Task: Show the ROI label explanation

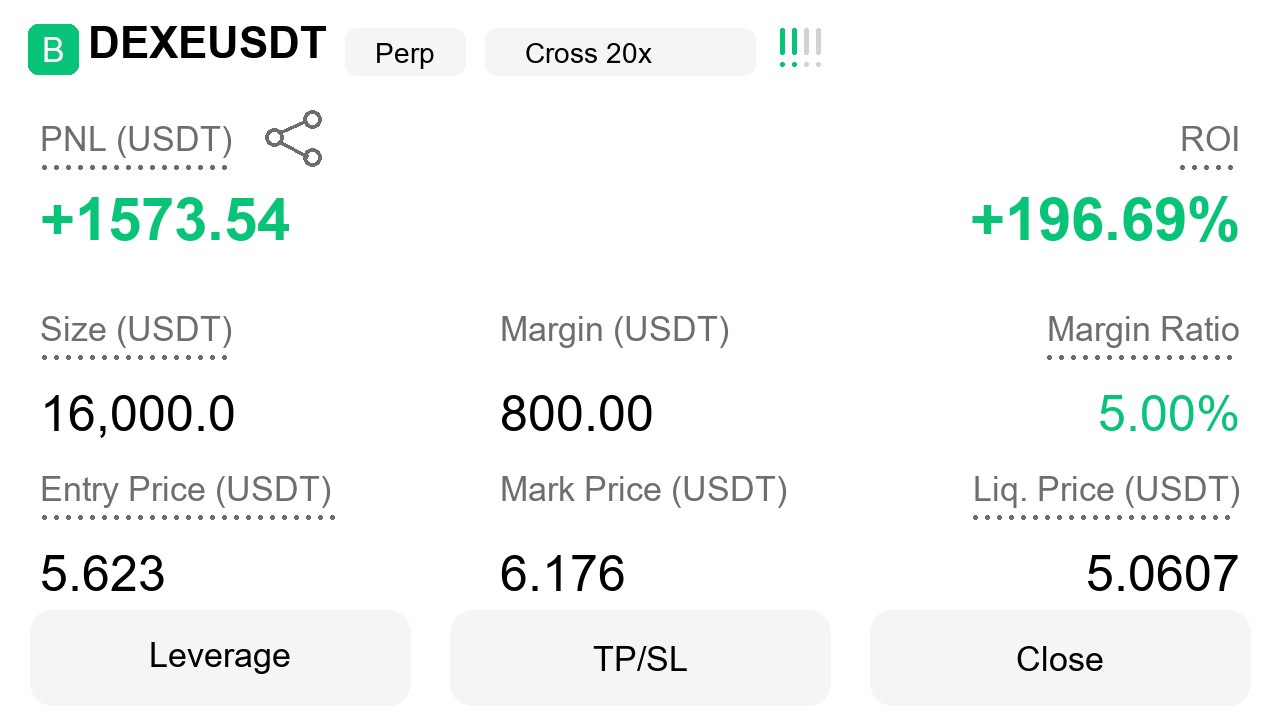Action: tap(1210, 140)
